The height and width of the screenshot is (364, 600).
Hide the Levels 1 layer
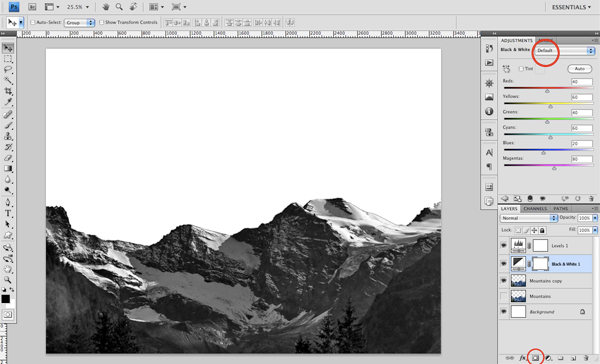tap(504, 245)
